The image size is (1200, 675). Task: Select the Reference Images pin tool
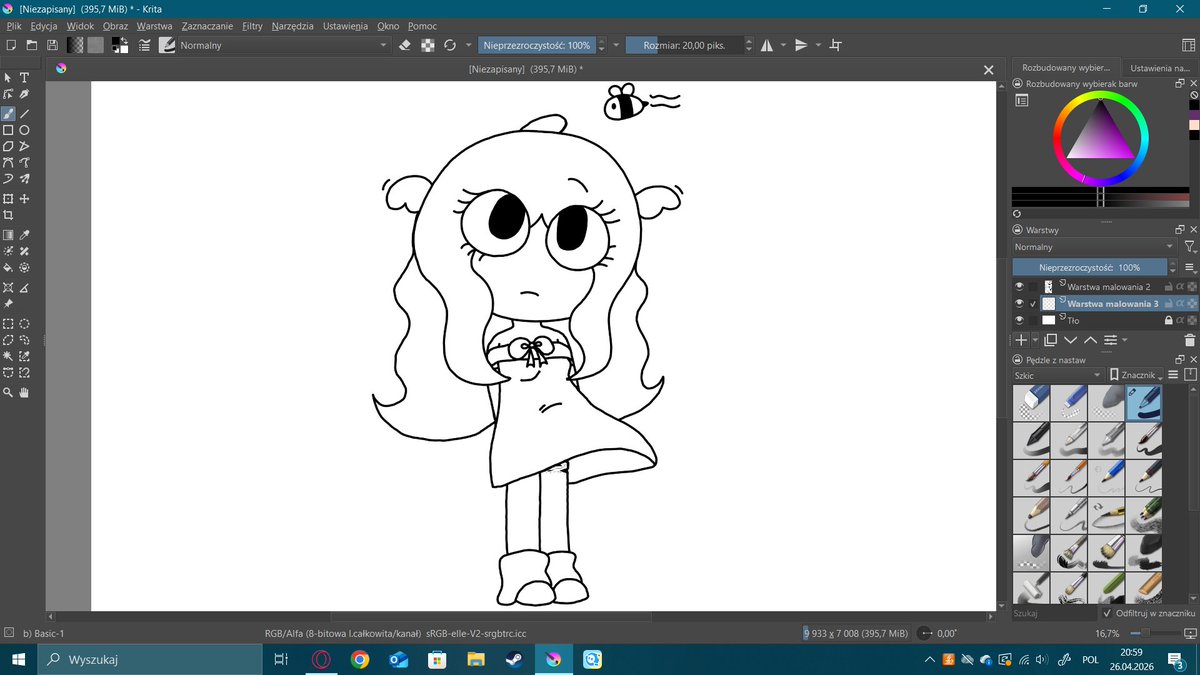click(8, 304)
